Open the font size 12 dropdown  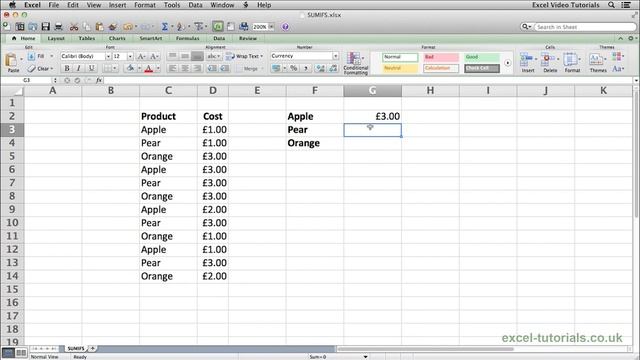(130, 56)
